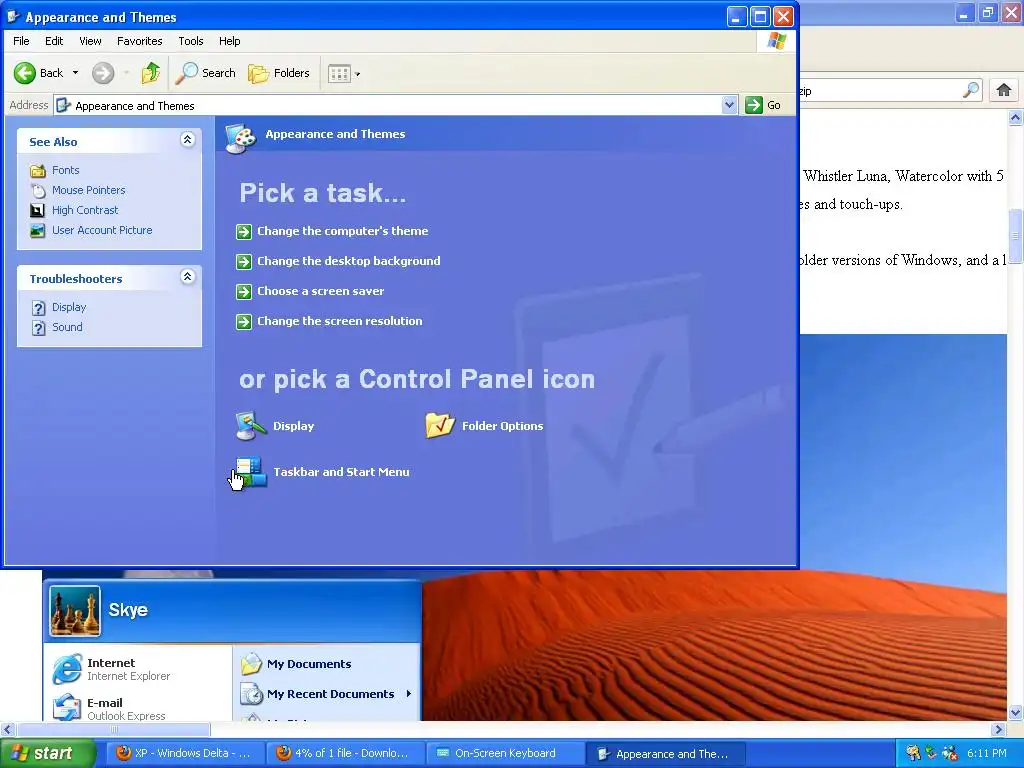
Task: Open the Favorites menu
Action: click(x=140, y=41)
